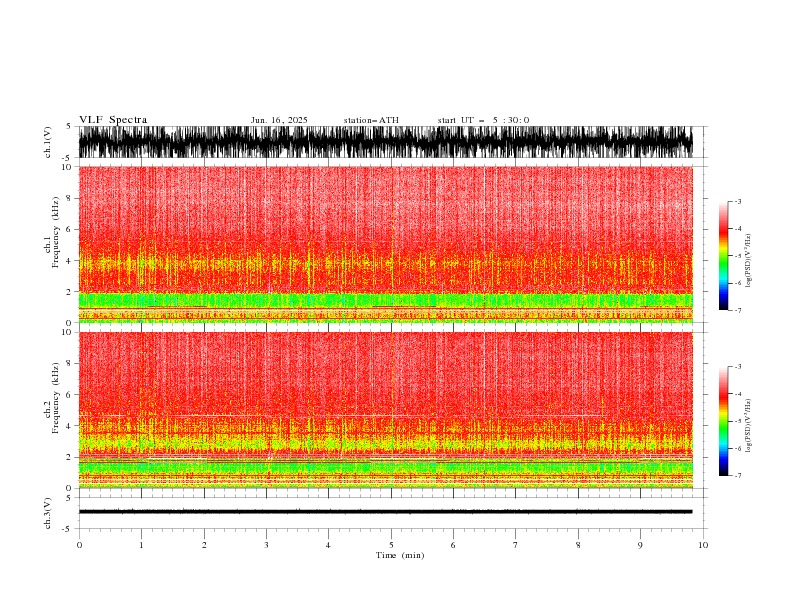The height and width of the screenshot is (612, 792).
Task: Click the time axis tick label '5'
Action: pos(391,545)
